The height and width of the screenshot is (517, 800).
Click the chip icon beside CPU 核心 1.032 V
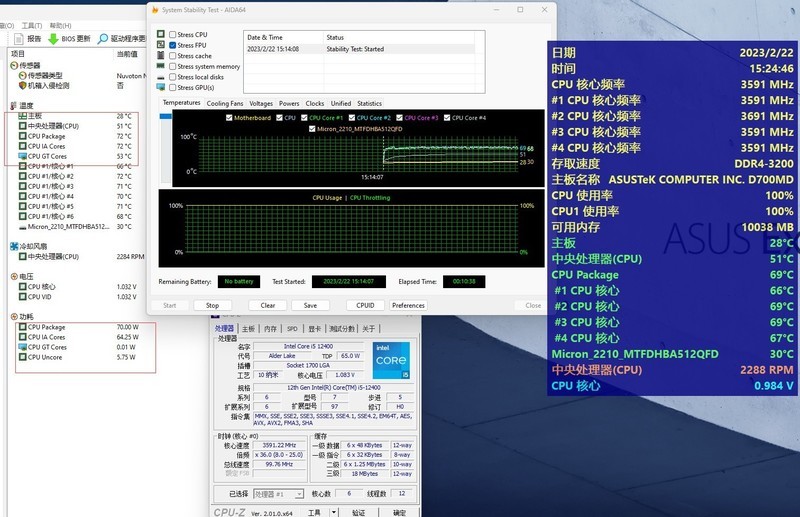tap(22, 287)
